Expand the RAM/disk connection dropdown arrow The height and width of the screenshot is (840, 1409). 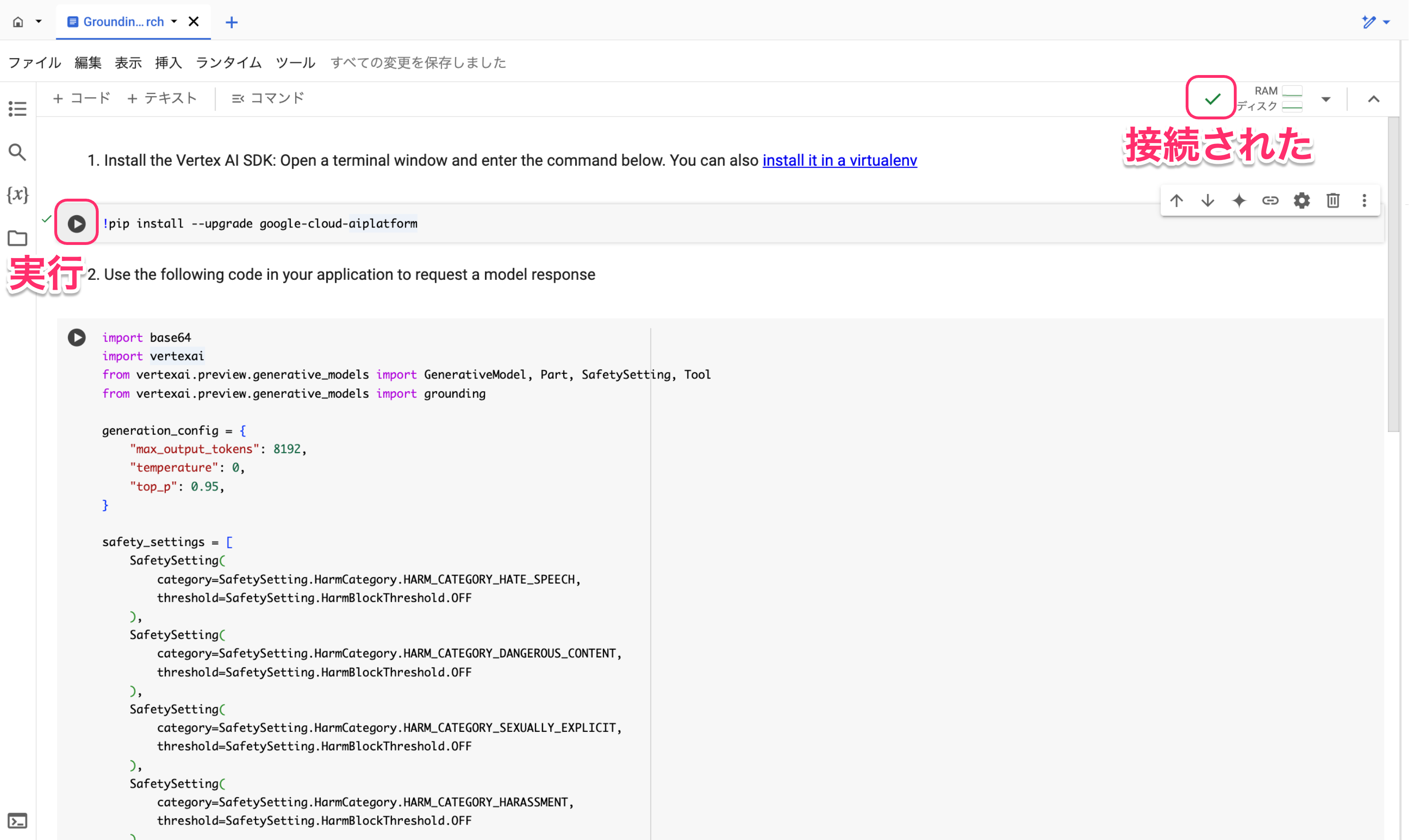point(1326,99)
